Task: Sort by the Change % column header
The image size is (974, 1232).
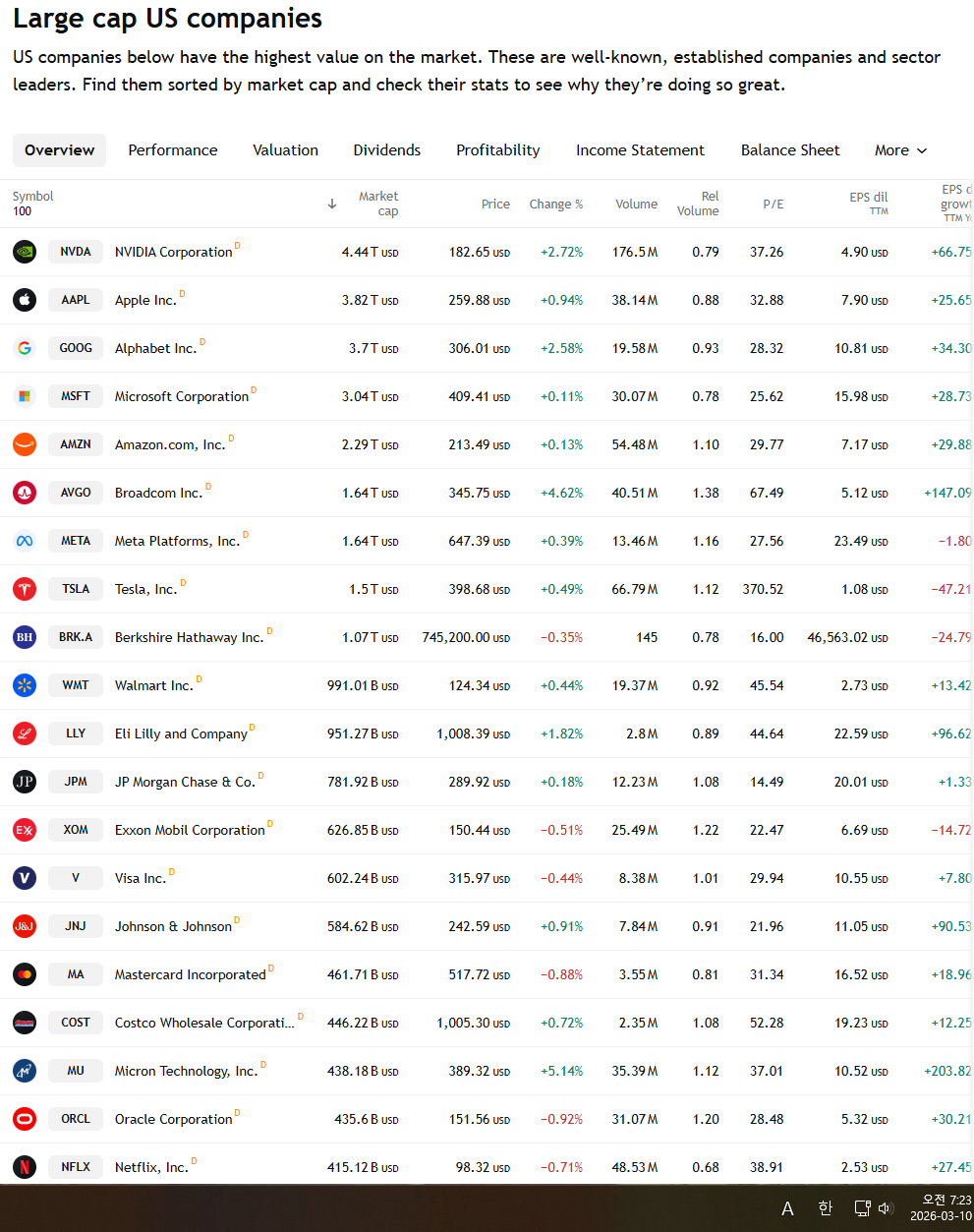Action: click(556, 205)
